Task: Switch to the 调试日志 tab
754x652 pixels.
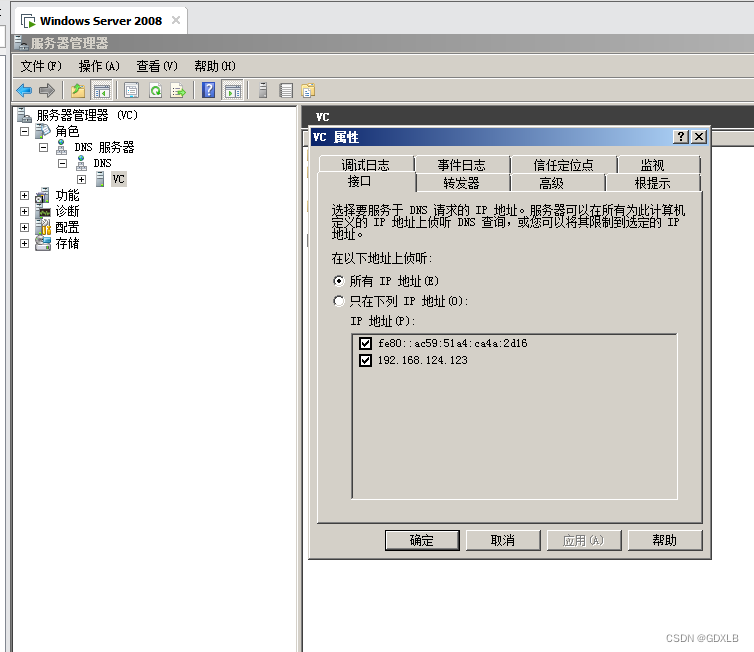Action: (x=365, y=165)
